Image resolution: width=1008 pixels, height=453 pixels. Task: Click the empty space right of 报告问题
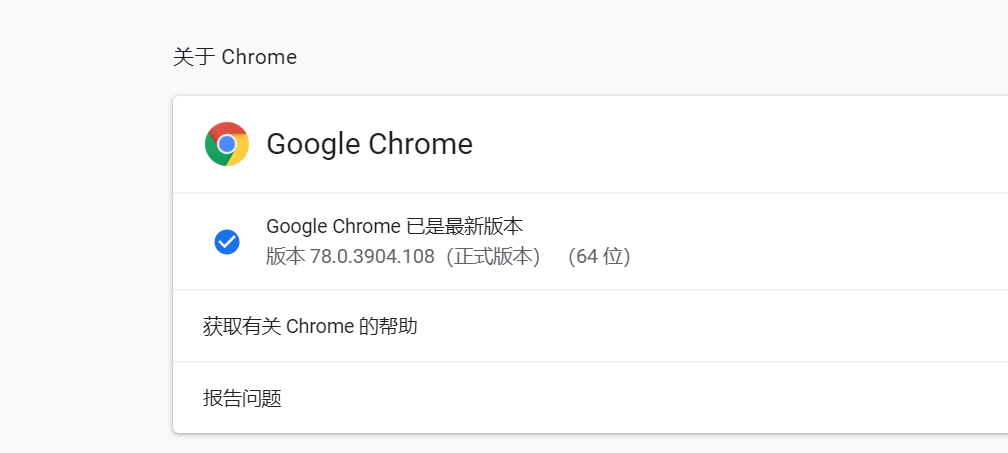tap(643, 398)
